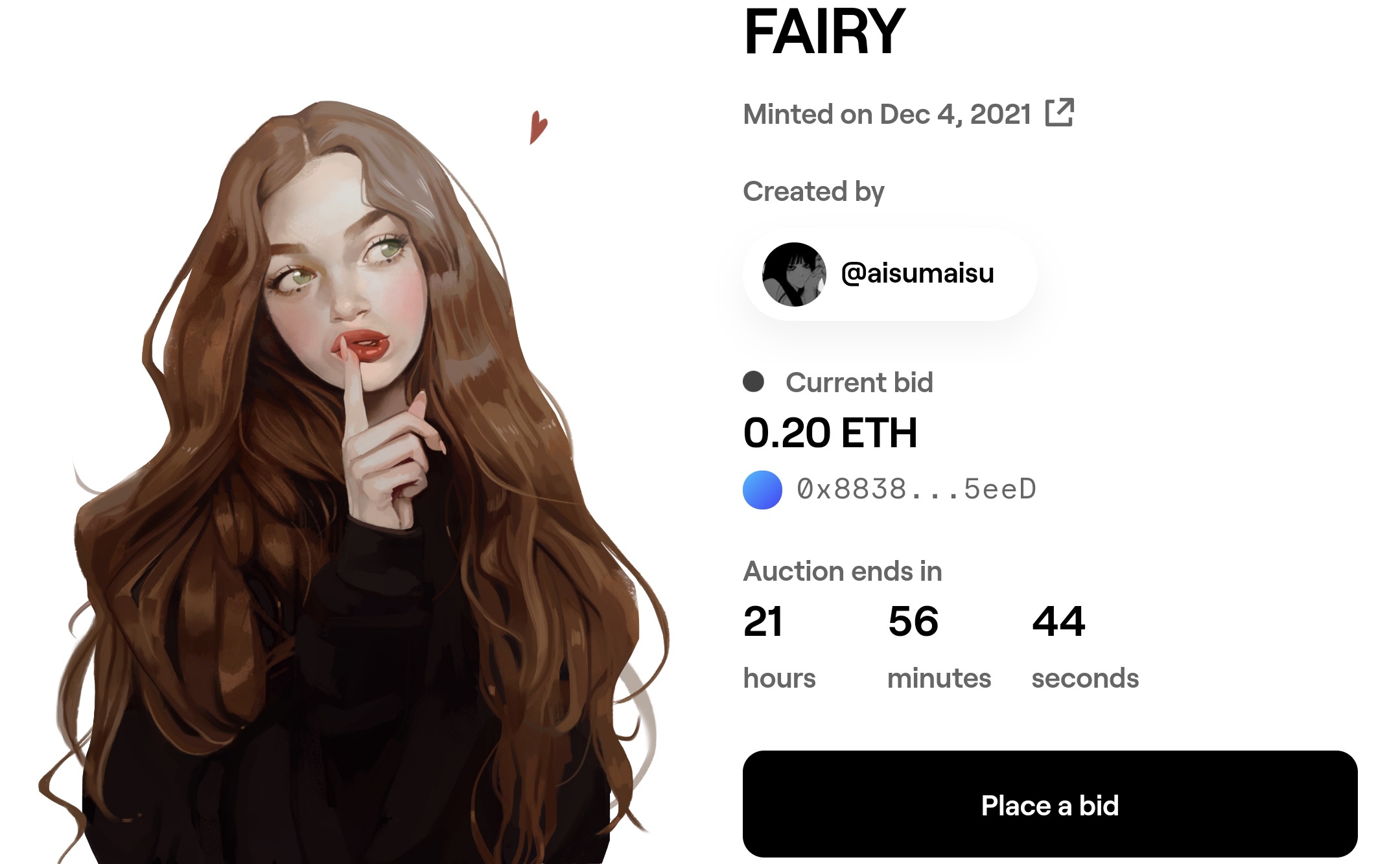Open bidder address 0x8838...5eeD
This screenshot has width=1400, height=864.
(916, 489)
